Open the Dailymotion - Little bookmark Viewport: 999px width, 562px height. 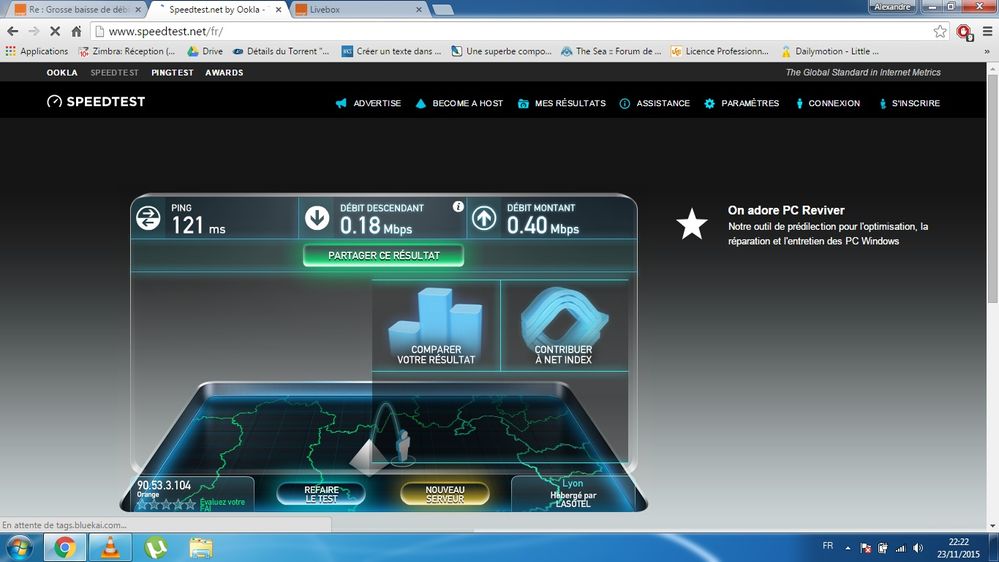(x=830, y=51)
